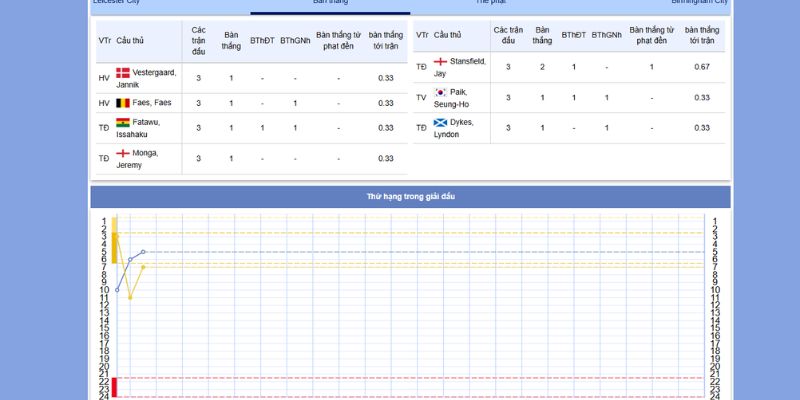Select the Ghana flag by Fatawu

coord(123,122)
